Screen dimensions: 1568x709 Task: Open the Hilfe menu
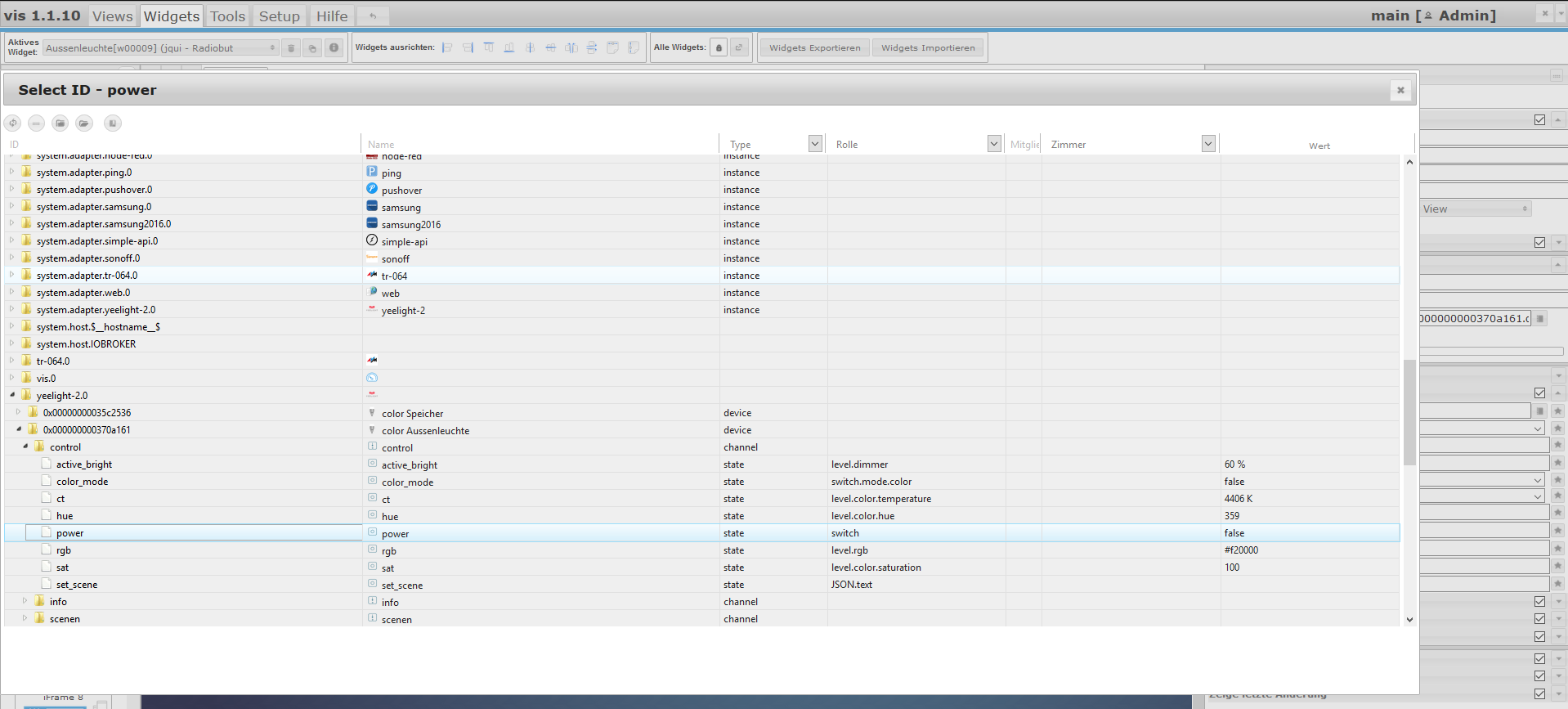tap(332, 16)
